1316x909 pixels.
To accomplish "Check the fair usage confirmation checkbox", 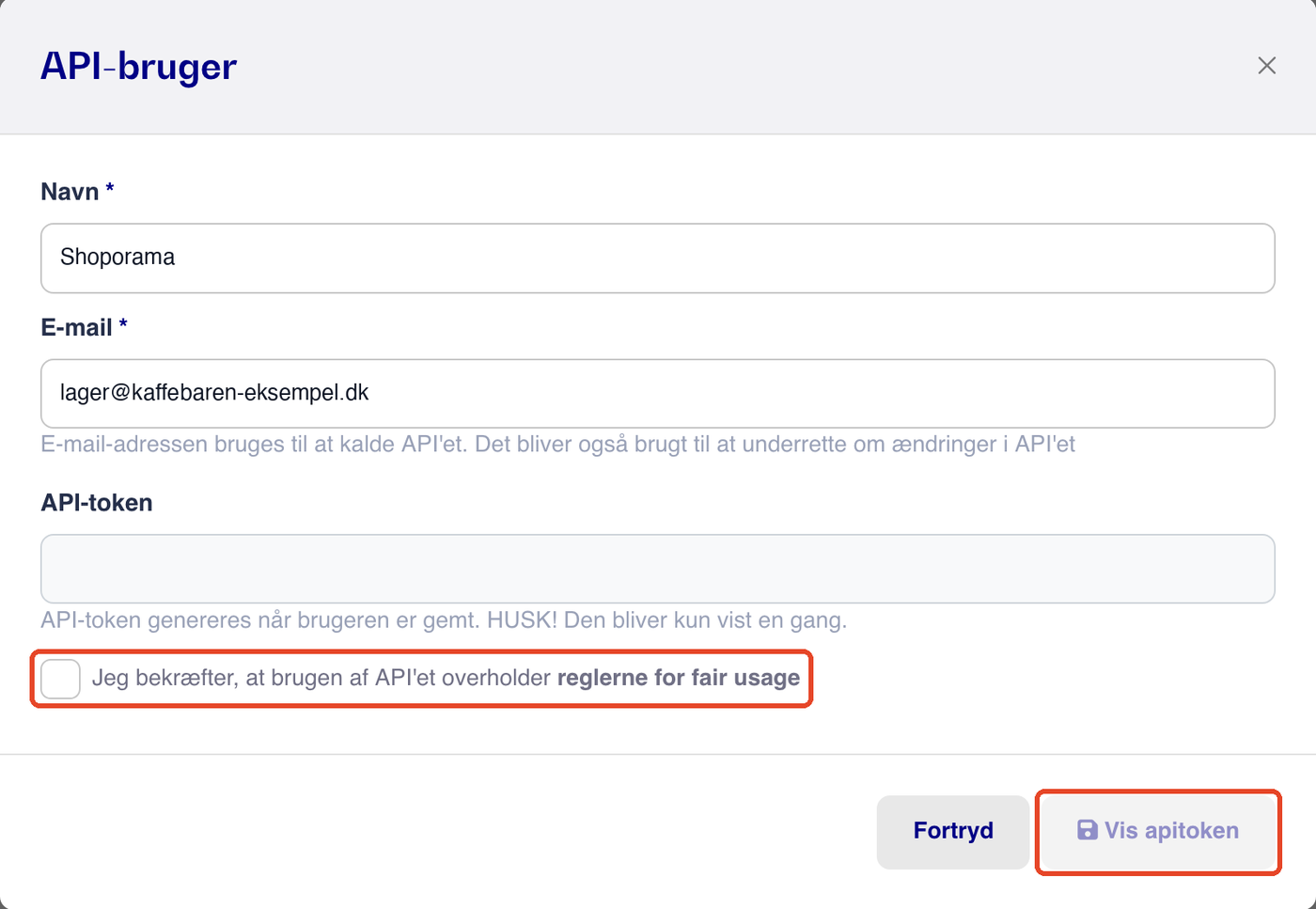I will click(61, 679).
